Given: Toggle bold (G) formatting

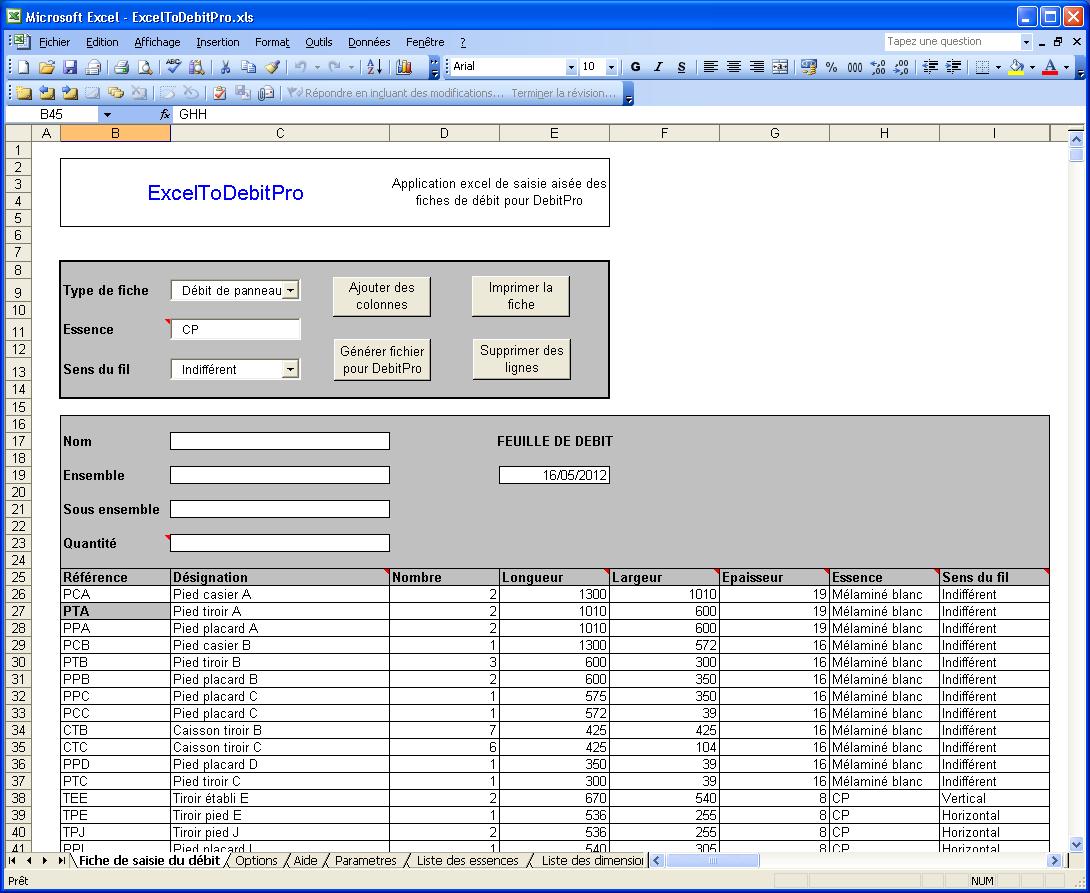Looking at the screenshot, I should [x=635, y=67].
